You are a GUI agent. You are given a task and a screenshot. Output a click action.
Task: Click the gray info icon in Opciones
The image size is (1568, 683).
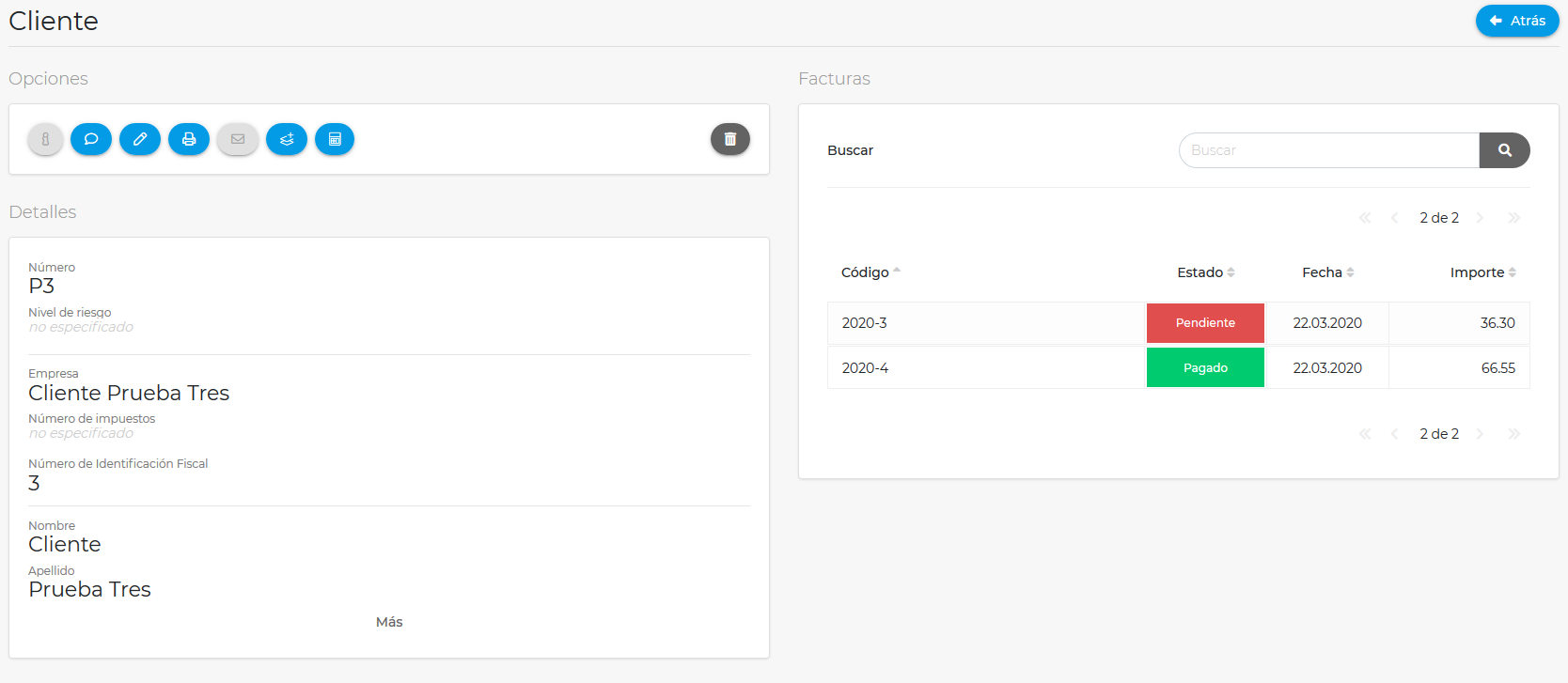pyautogui.click(x=45, y=139)
